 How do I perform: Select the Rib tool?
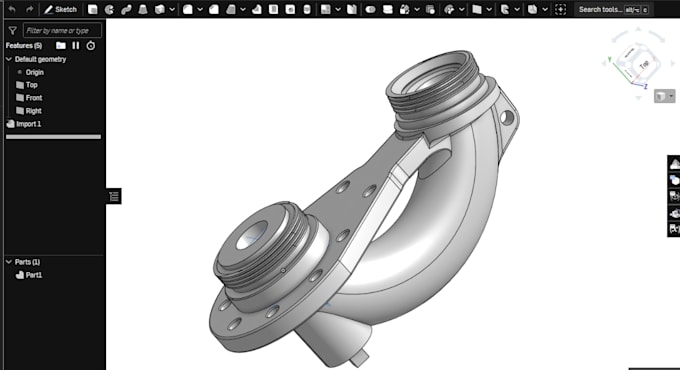257,9
